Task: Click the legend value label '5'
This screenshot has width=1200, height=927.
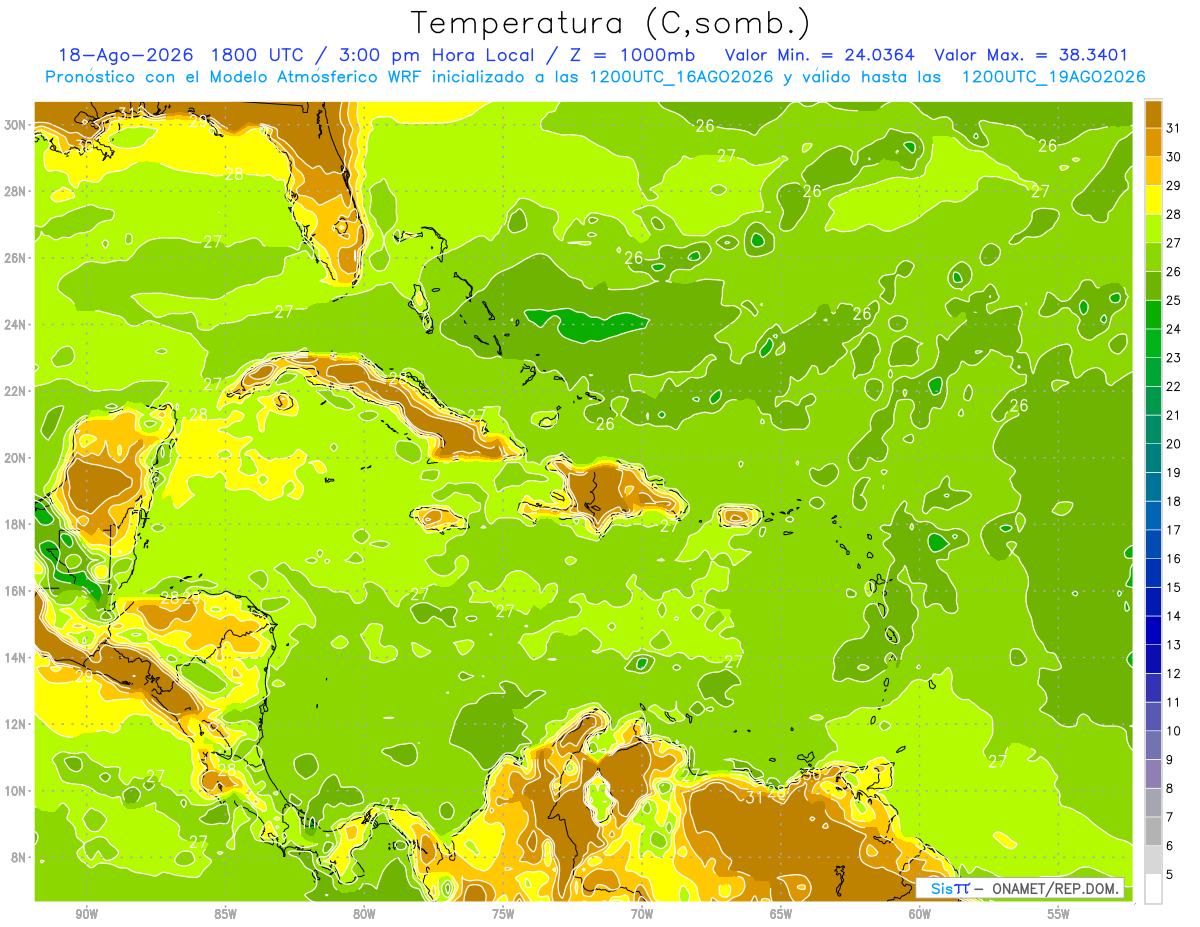Action: pyautogui.click(x=1171, y=874)
